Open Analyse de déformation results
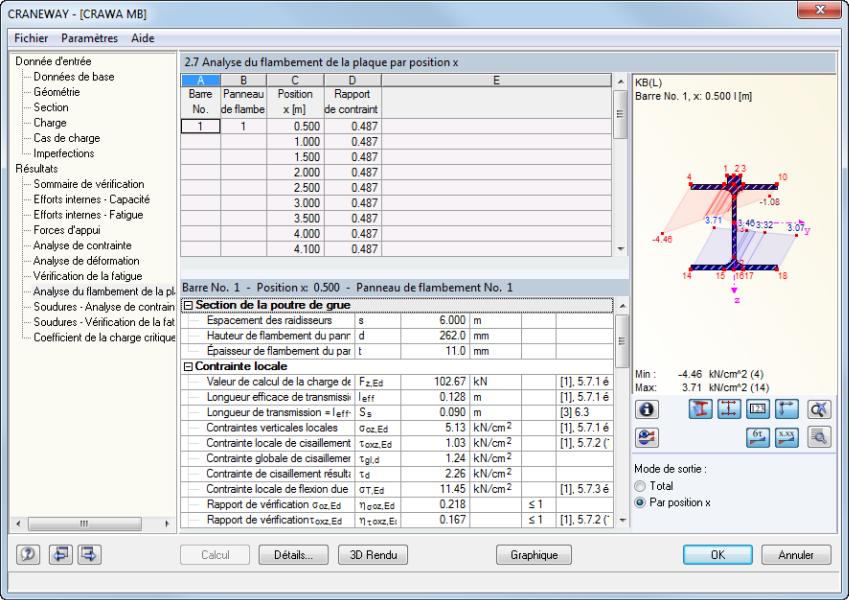This screenshot has height=600, width=849. pos(86,261)
